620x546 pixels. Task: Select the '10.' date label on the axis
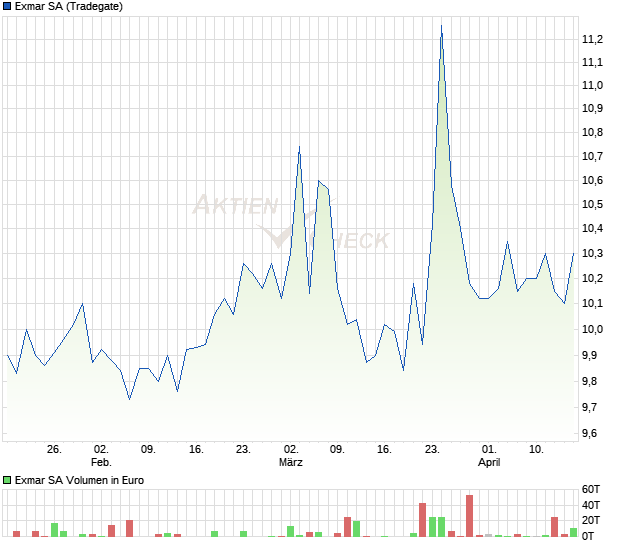tap(537, 450)
